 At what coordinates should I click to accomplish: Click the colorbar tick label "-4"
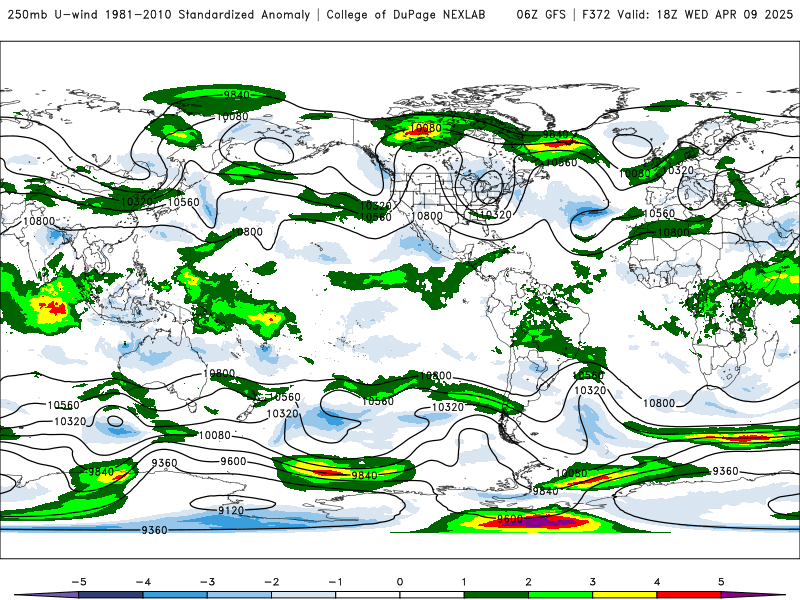click(x=143, y=582)
